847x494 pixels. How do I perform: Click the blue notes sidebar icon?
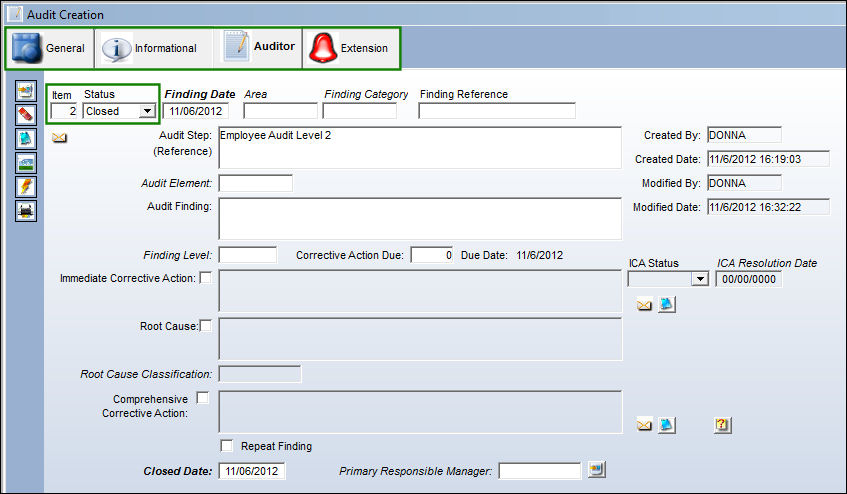pos(25,139)
